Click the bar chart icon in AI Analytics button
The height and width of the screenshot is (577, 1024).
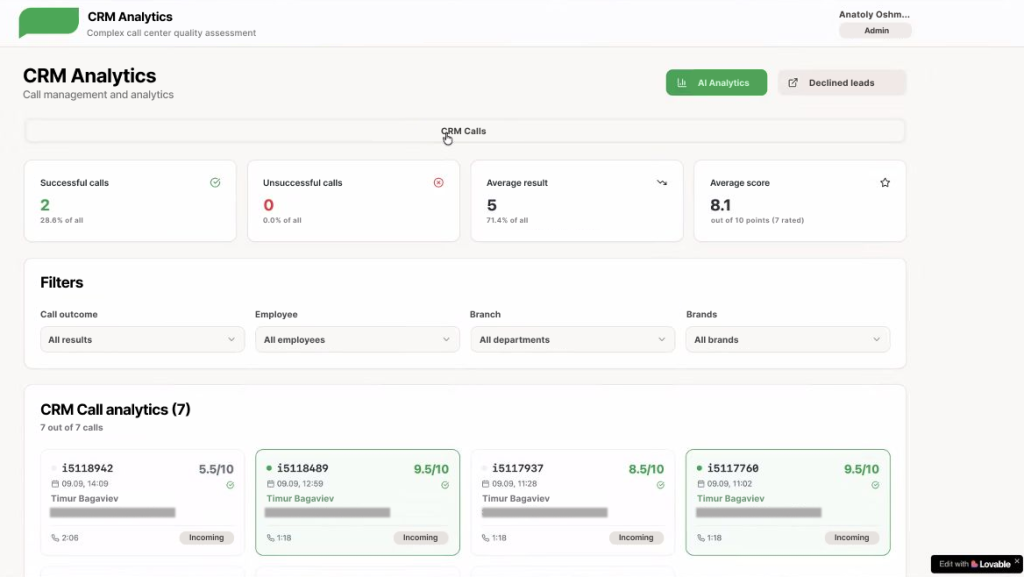pos(681,82)
